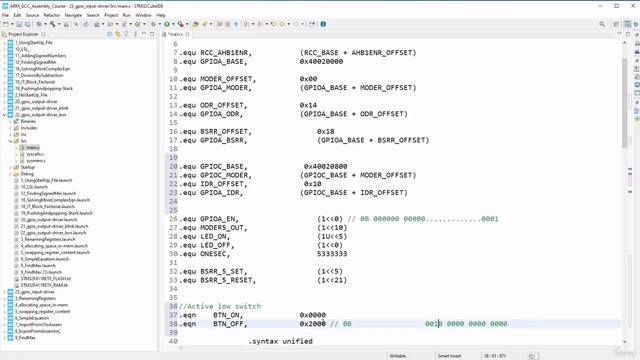Image resolution: width=640 pixels, height=360 pixels.
Task: Open the Project Explorer view menu
Action: coord(135,34)
